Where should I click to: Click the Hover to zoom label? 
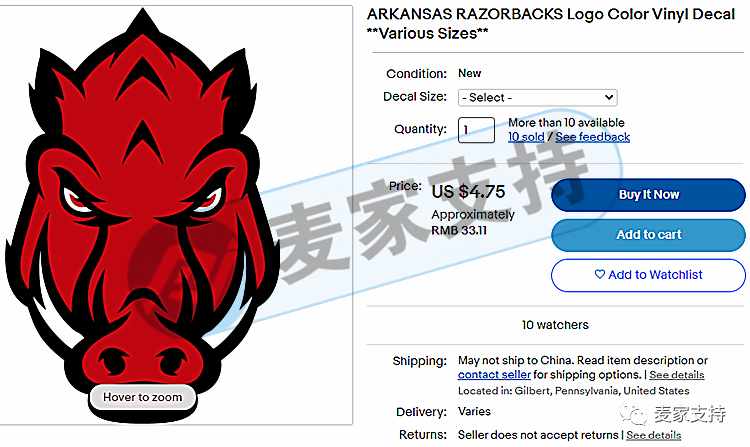(143, 397)
